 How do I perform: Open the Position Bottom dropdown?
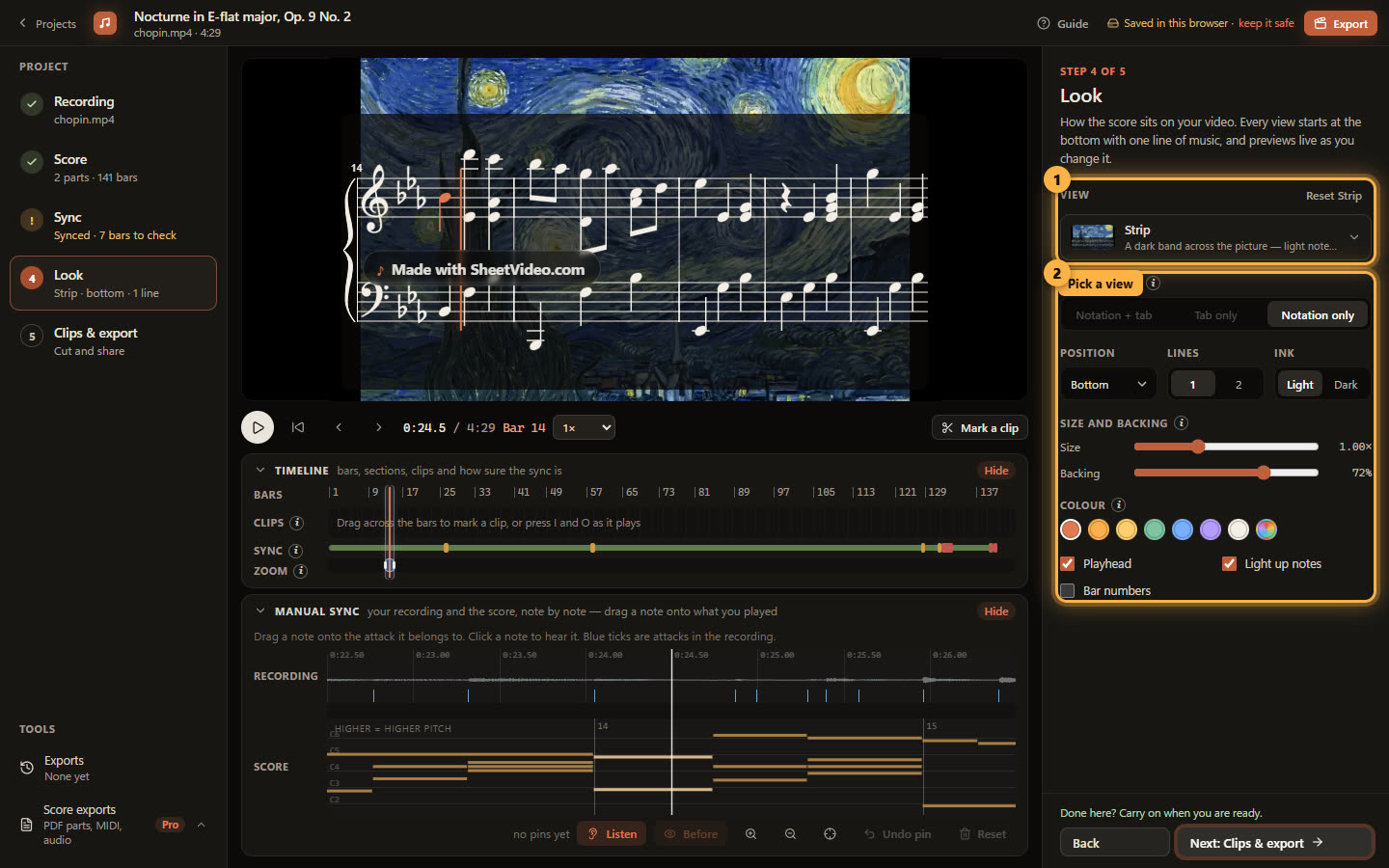point(1107,385)
